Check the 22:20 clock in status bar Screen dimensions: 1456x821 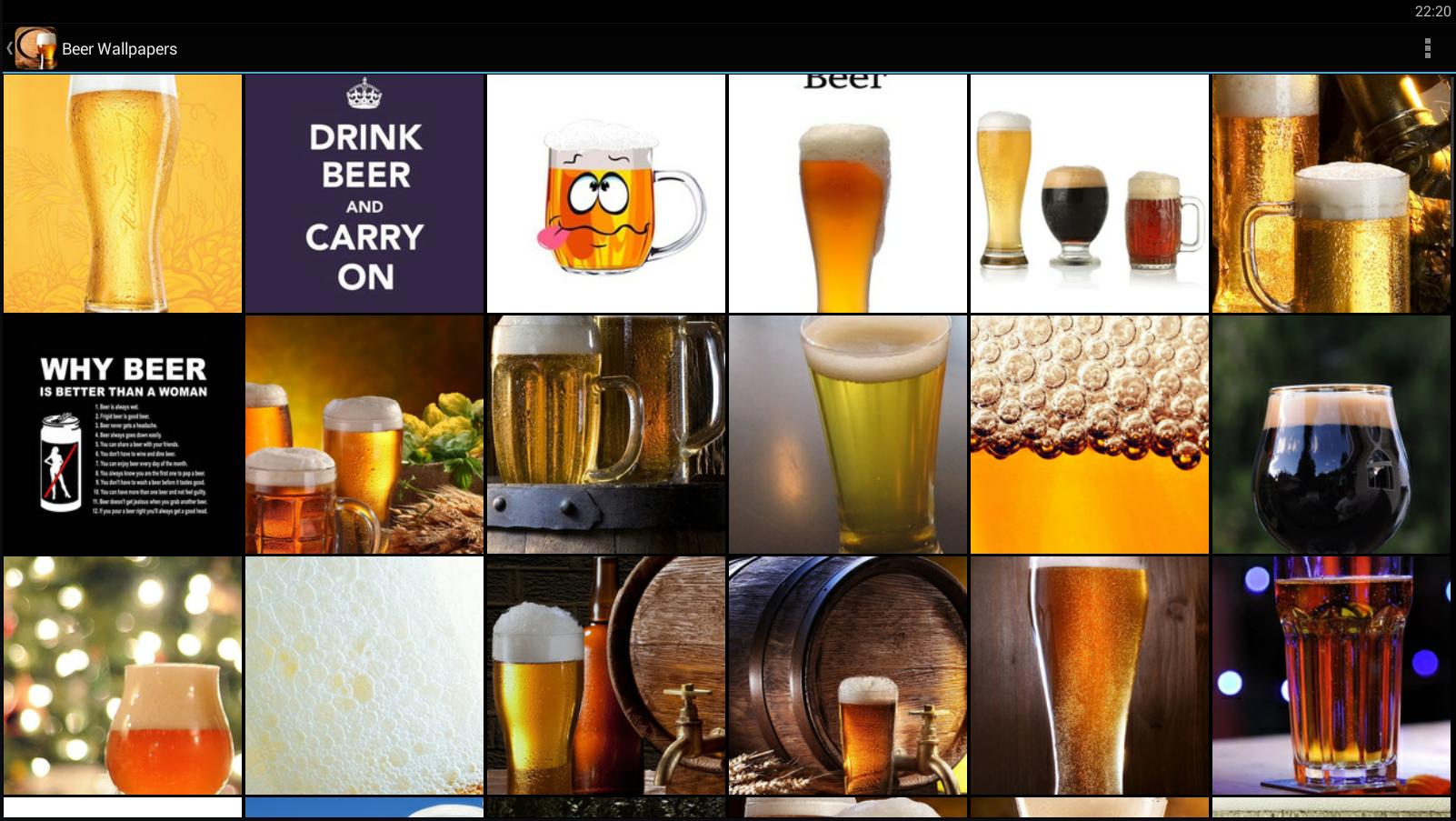1432,11
